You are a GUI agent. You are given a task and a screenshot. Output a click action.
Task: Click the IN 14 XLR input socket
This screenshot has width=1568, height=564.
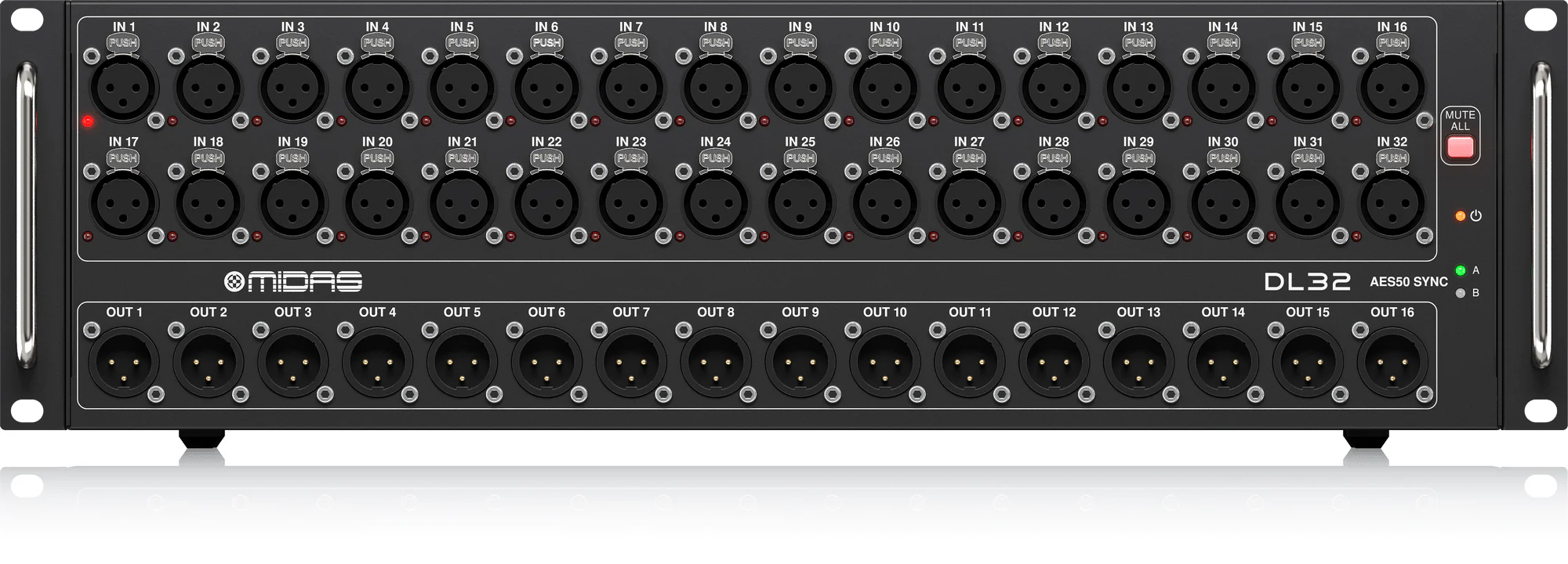click(1223, 88)
